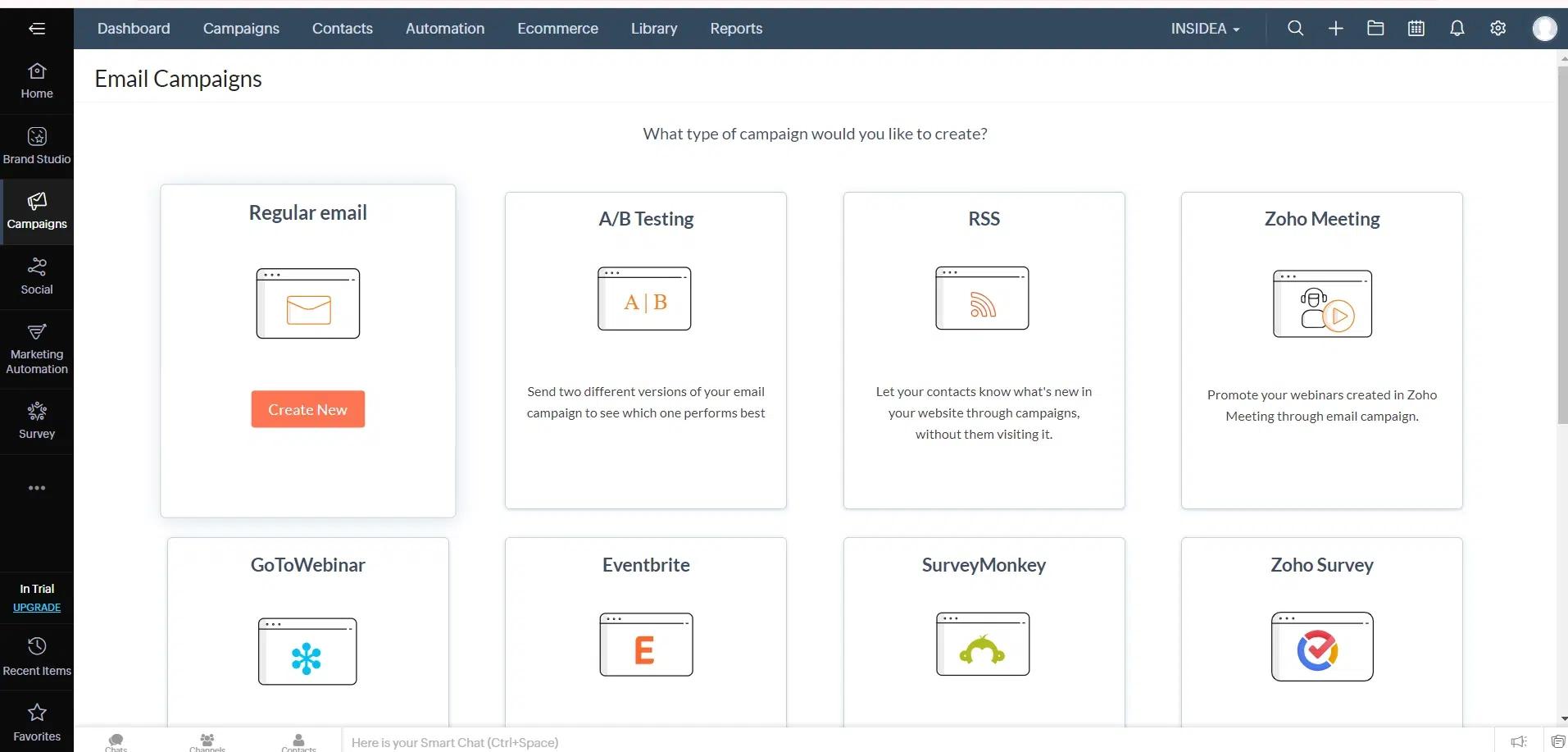Select Campaigns in the left sidebar
The height and width of the screenshot is (752, 1568).
(37, 212)
